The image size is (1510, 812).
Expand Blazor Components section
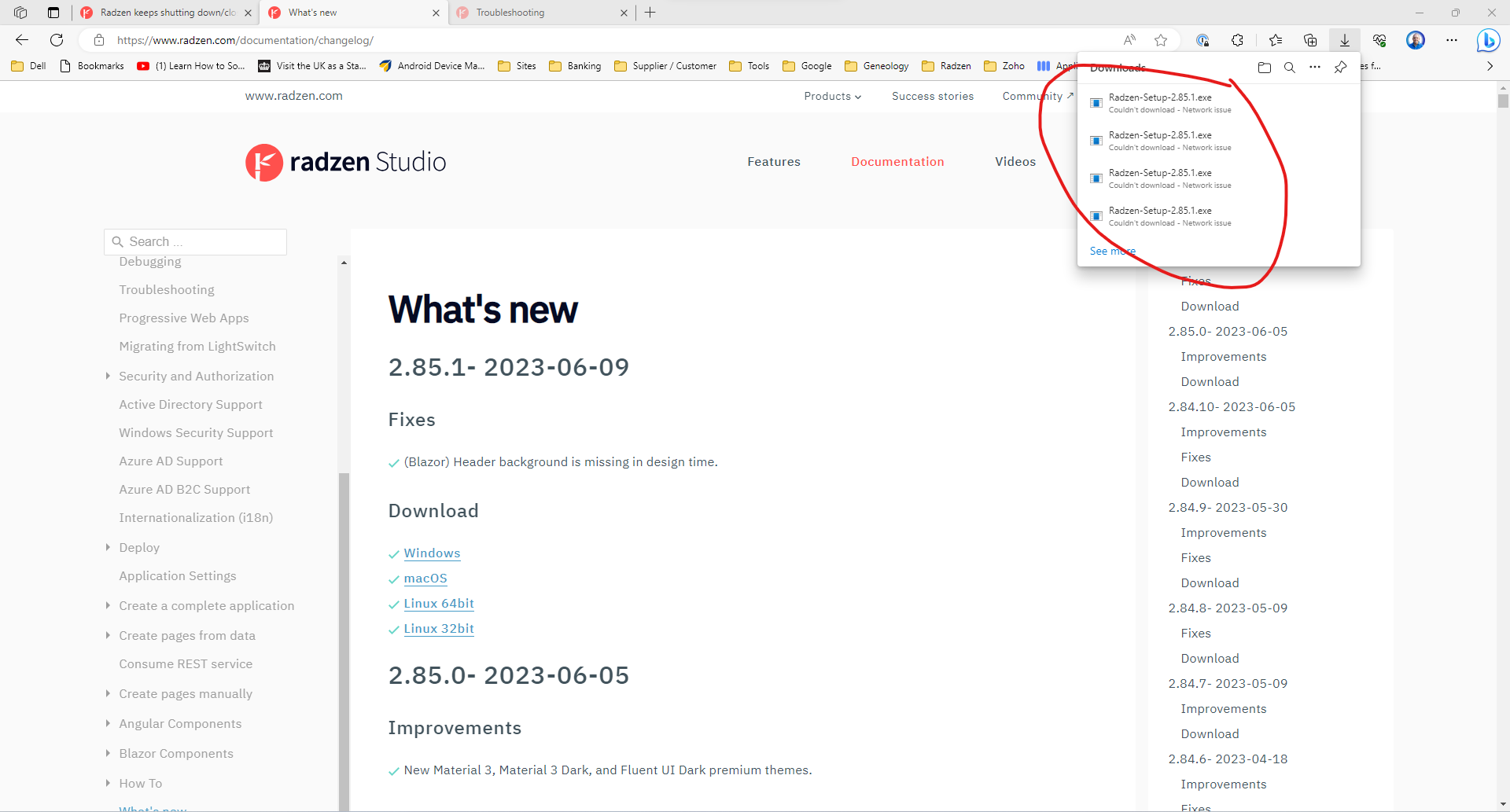coord(108,753)
